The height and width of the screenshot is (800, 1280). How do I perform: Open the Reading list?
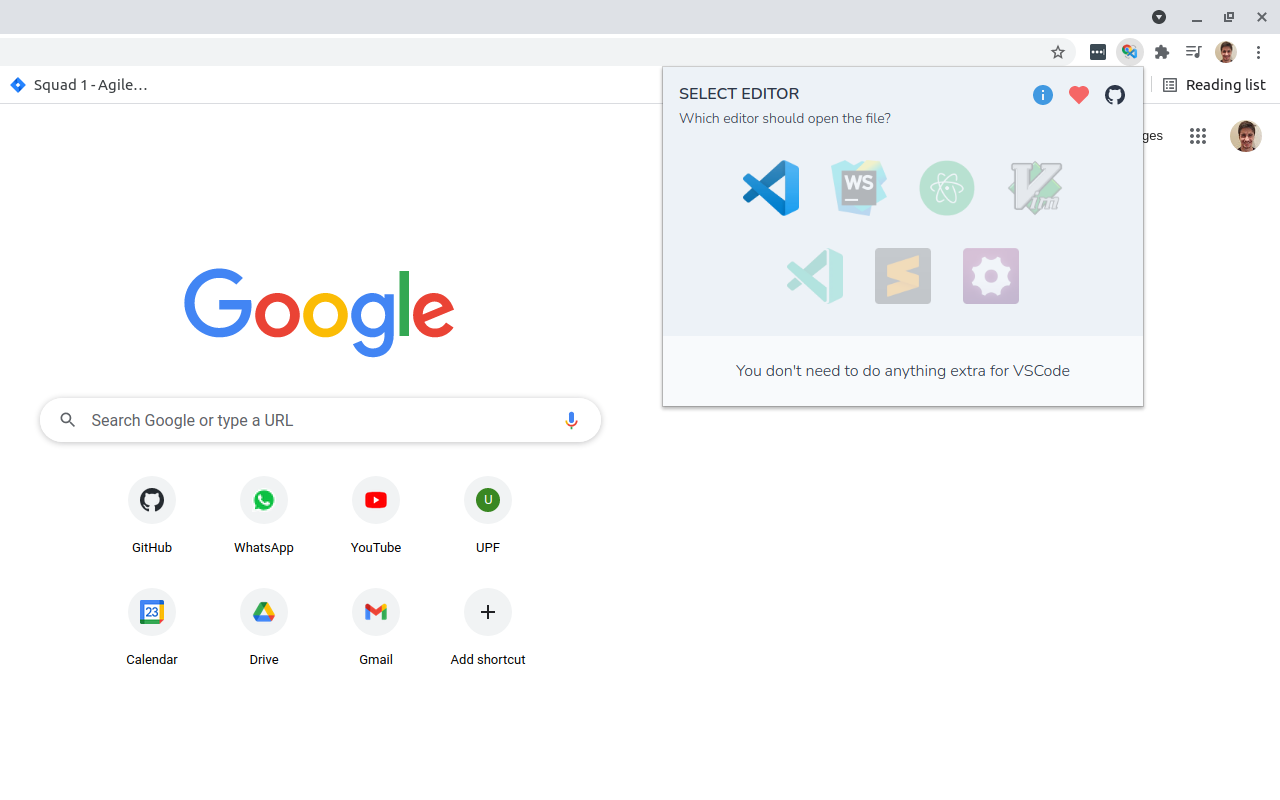[x=1214, y=85]
